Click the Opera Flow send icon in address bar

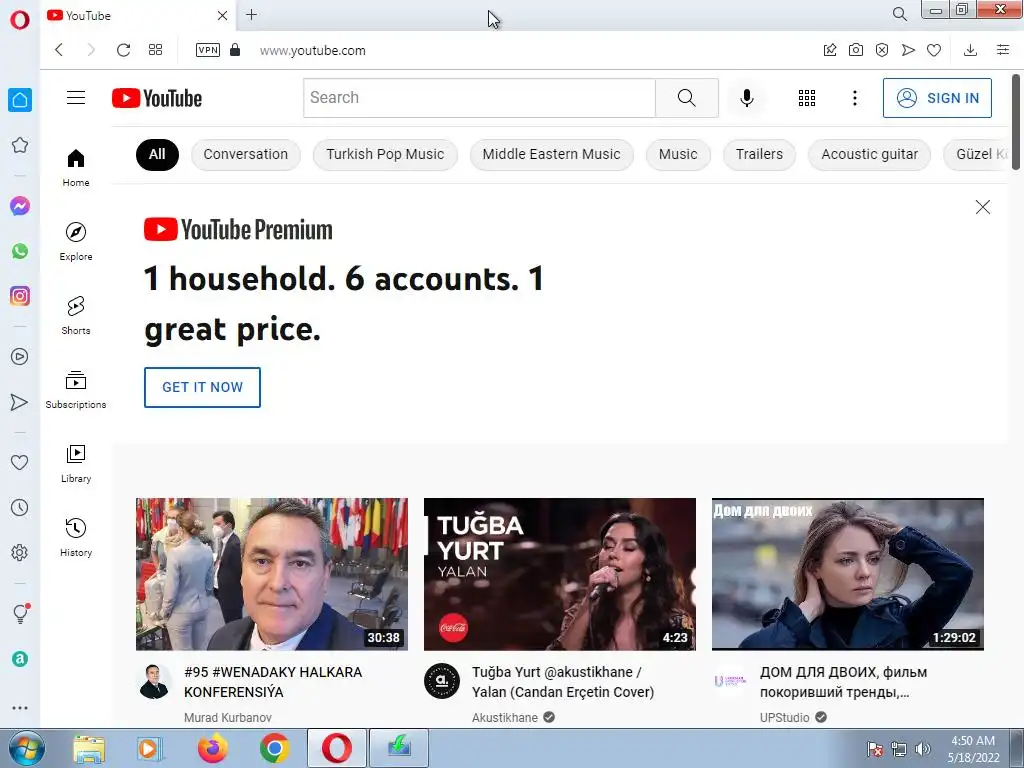[908, 50]
